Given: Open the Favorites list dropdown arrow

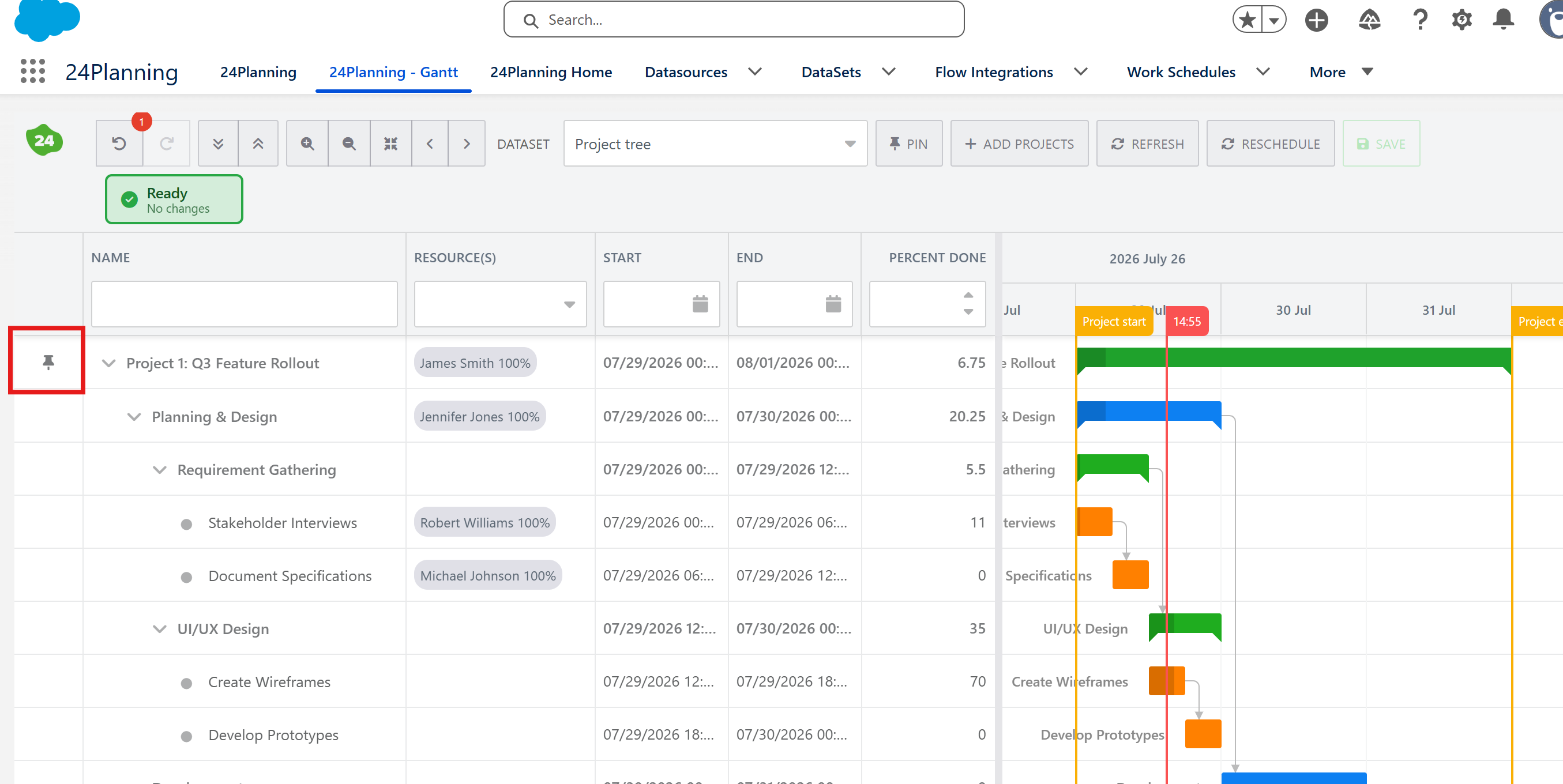Looking at the screenshot, I should [1273, 20].
